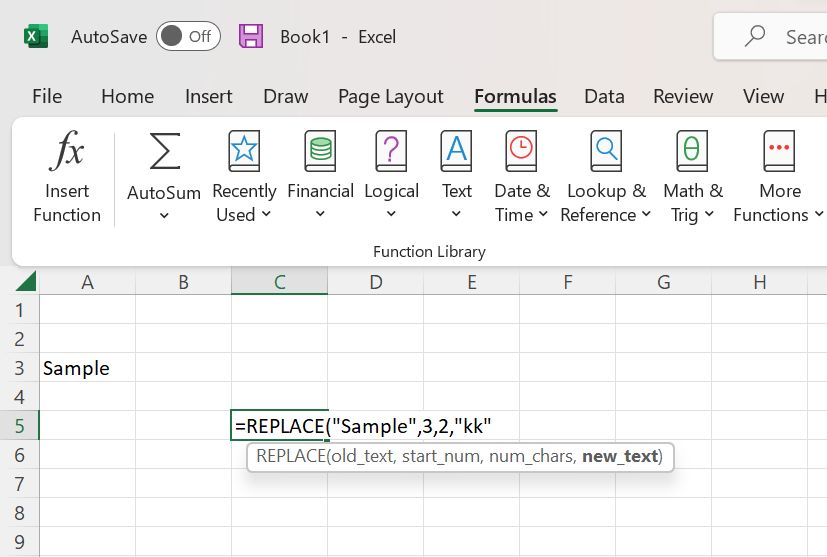Click the Save floppy disk icon

coord(251,37)
